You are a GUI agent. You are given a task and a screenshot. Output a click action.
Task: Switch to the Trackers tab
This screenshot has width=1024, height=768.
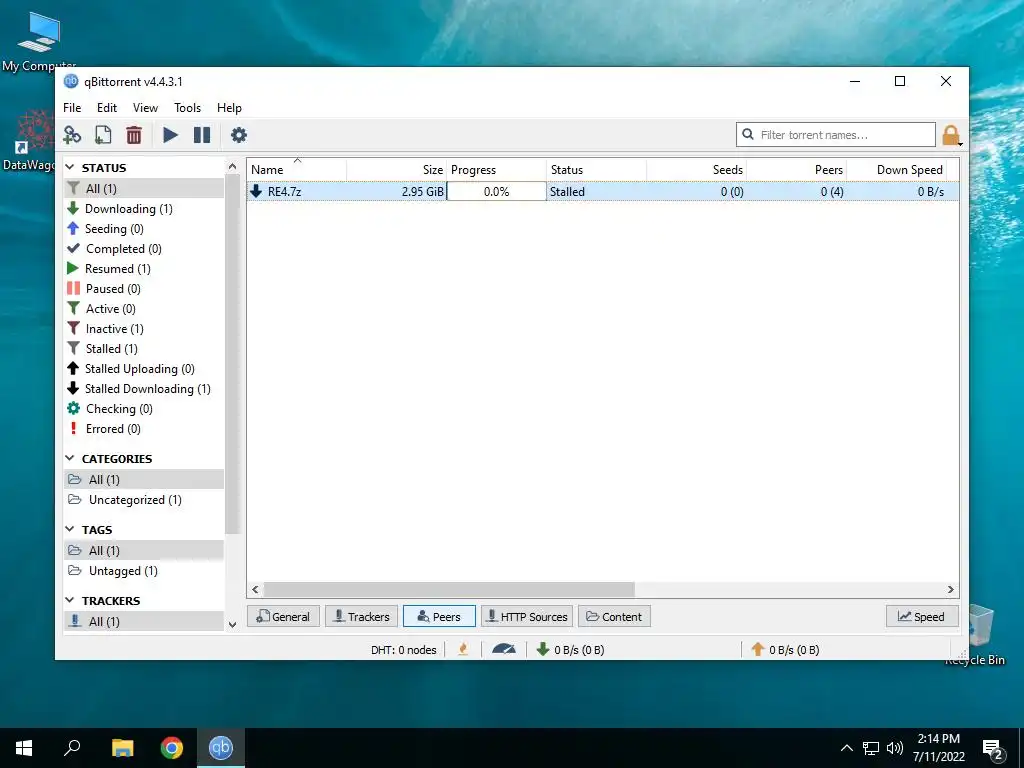[x=362, y=616]
